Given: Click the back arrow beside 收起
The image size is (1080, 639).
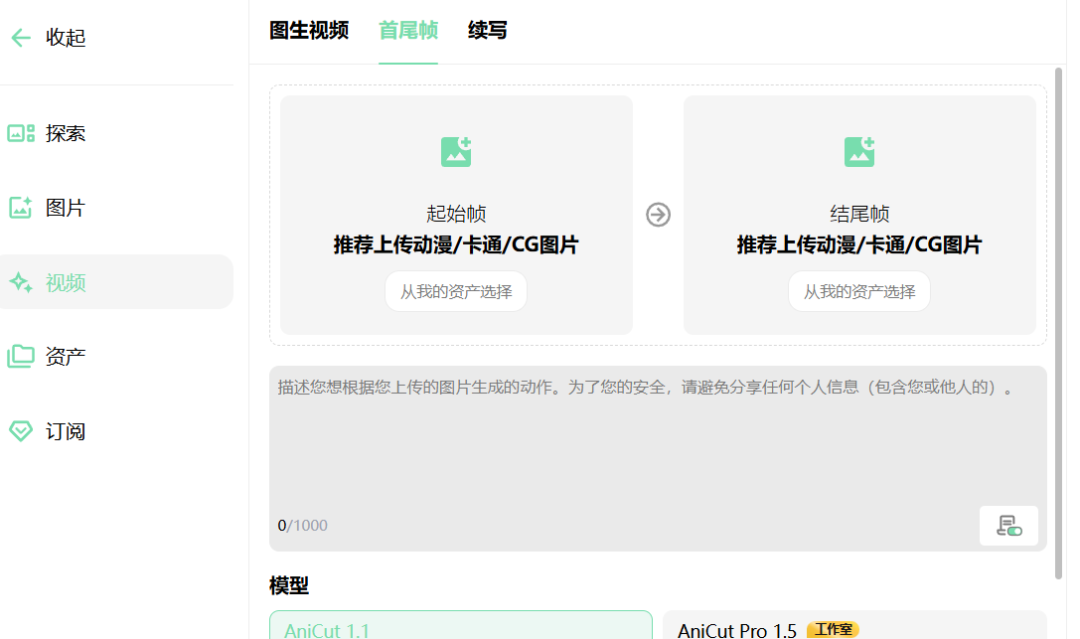Looking at the screenshot, I should coord(20,37).
